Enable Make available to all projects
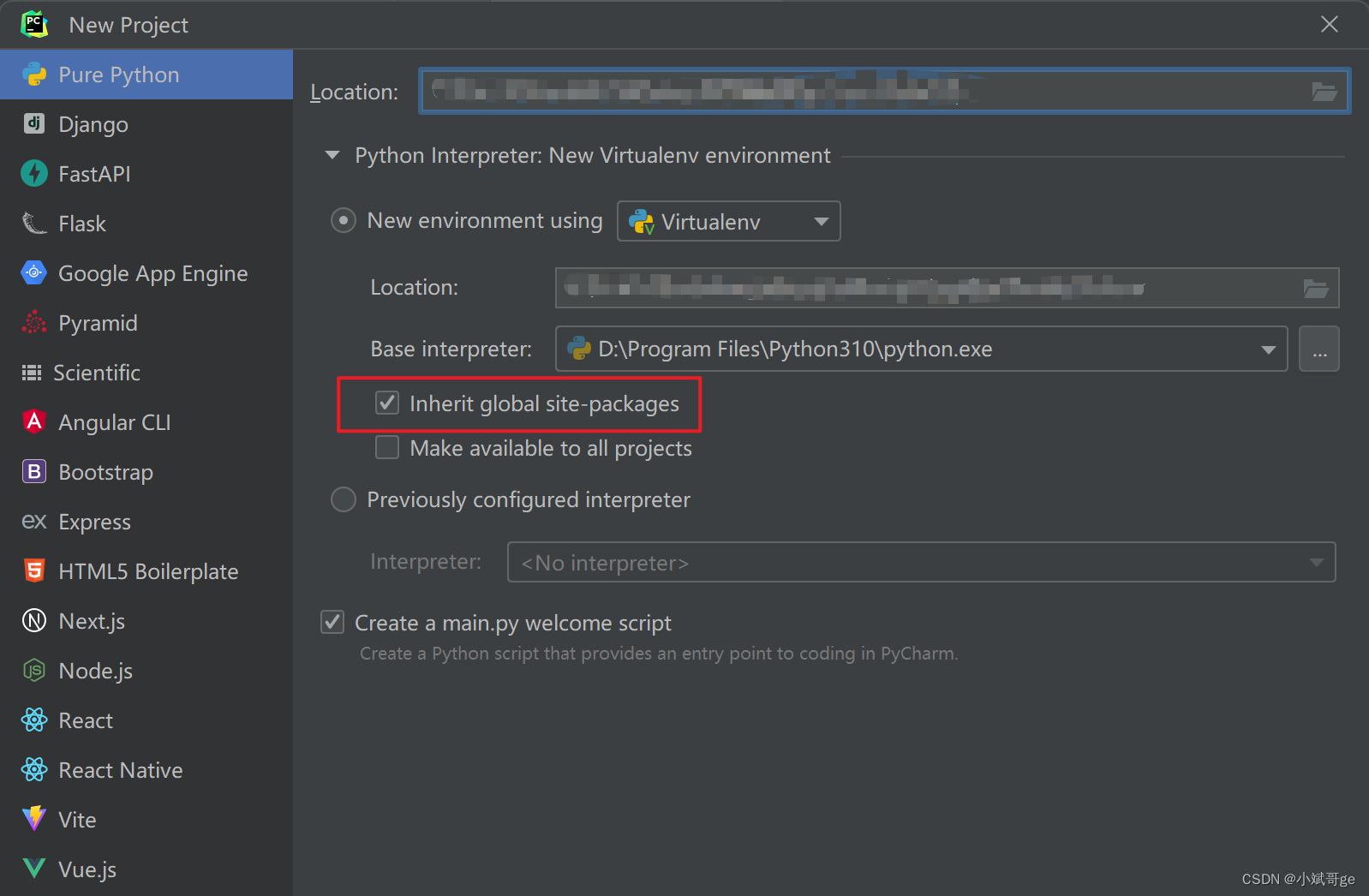The width and height of the screenshot is (1369, 896). tap(387, 447)
